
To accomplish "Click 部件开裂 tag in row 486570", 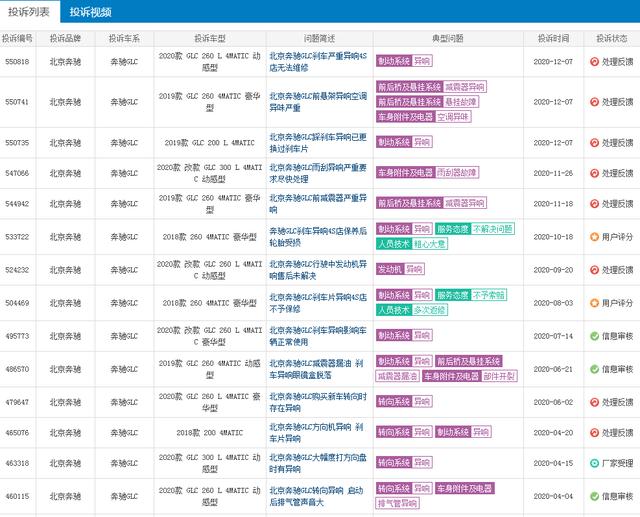I will pos(500,376).
